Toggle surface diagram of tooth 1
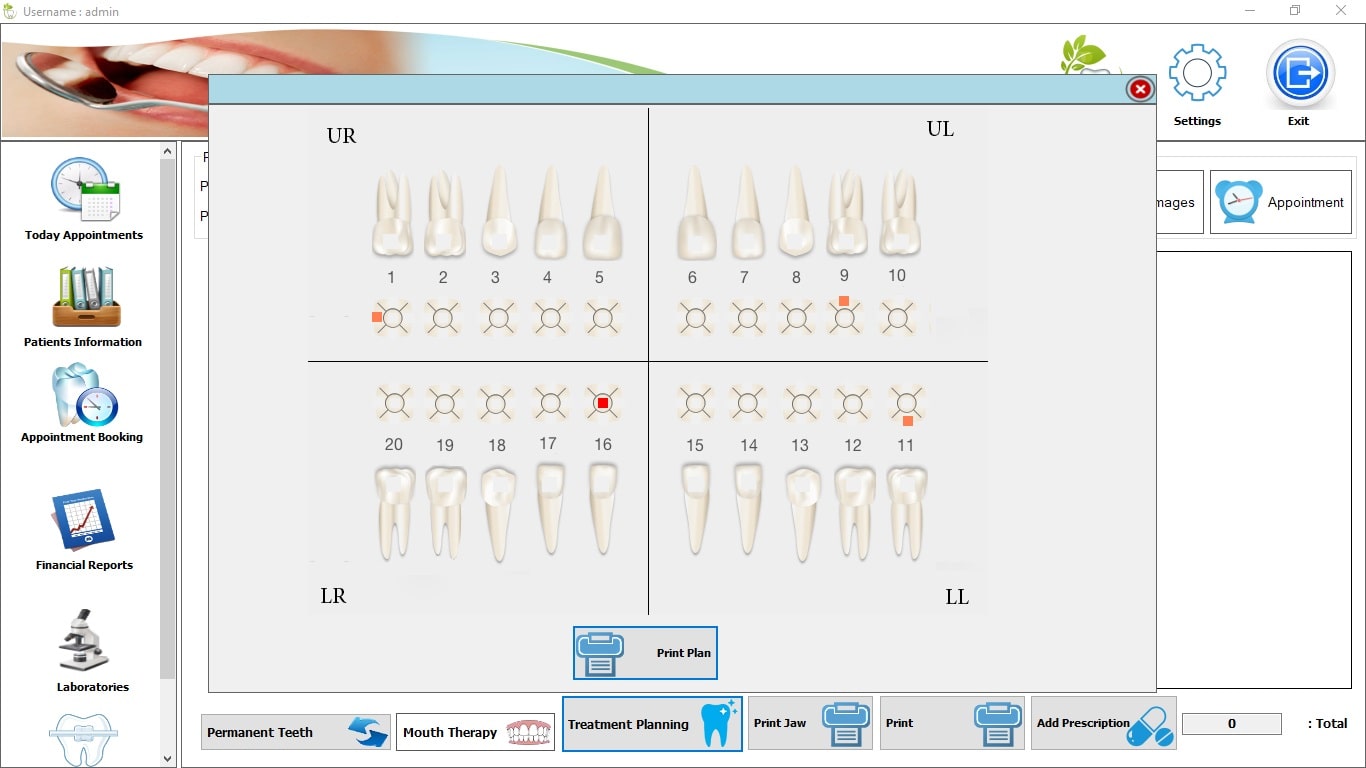The width and height of the screenshot is (1366, 768). [392, 318]
